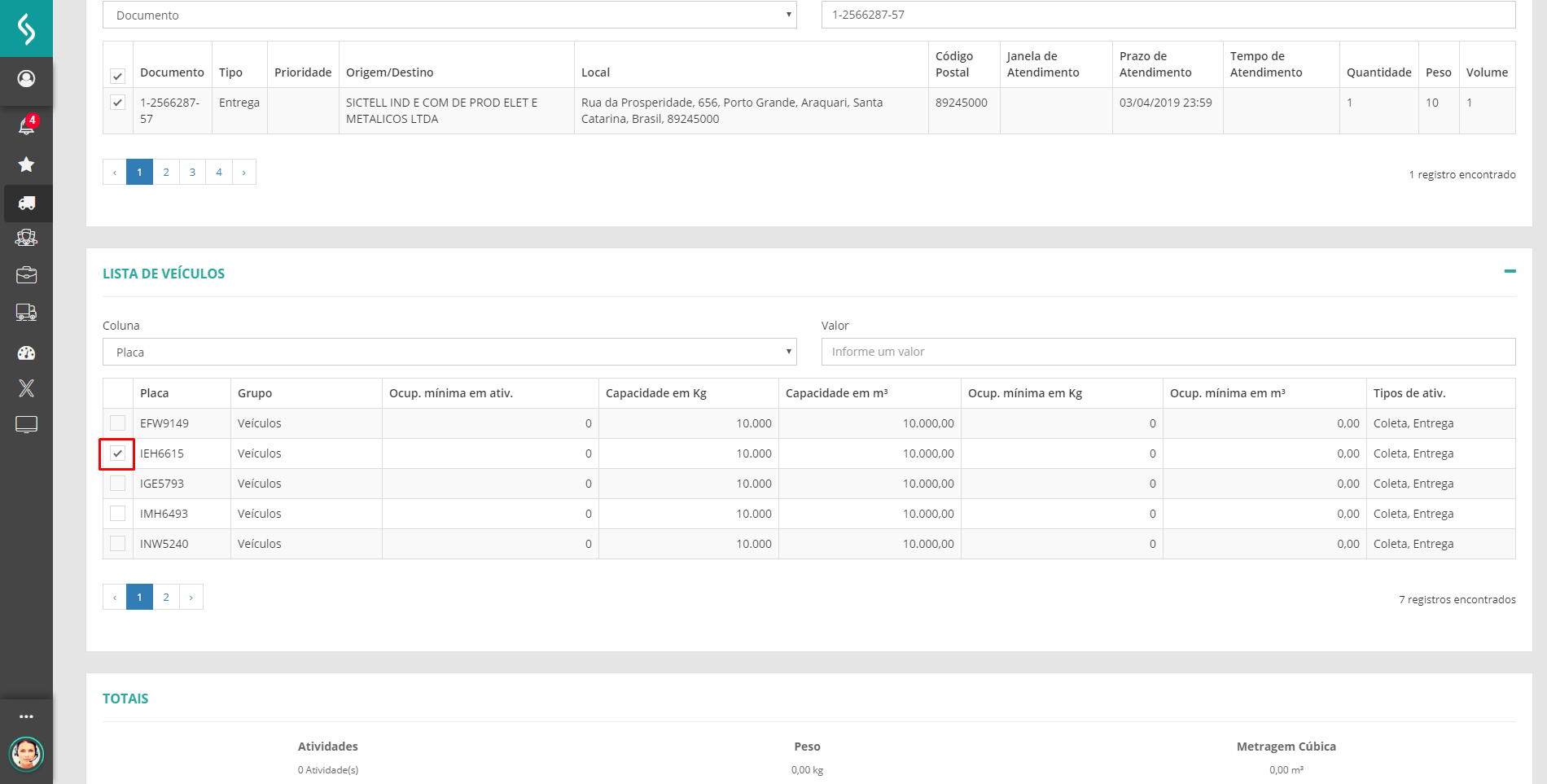Open the monitor screen icon in sidebar
Image resolution: width=1547 pixels, height=784 pixels.
pos(26,424)
